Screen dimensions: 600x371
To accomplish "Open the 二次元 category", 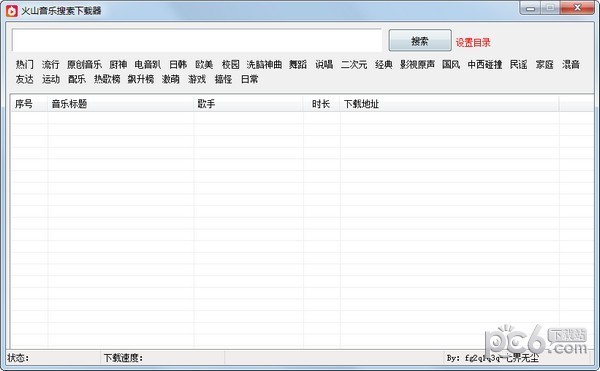I will 354,64.
